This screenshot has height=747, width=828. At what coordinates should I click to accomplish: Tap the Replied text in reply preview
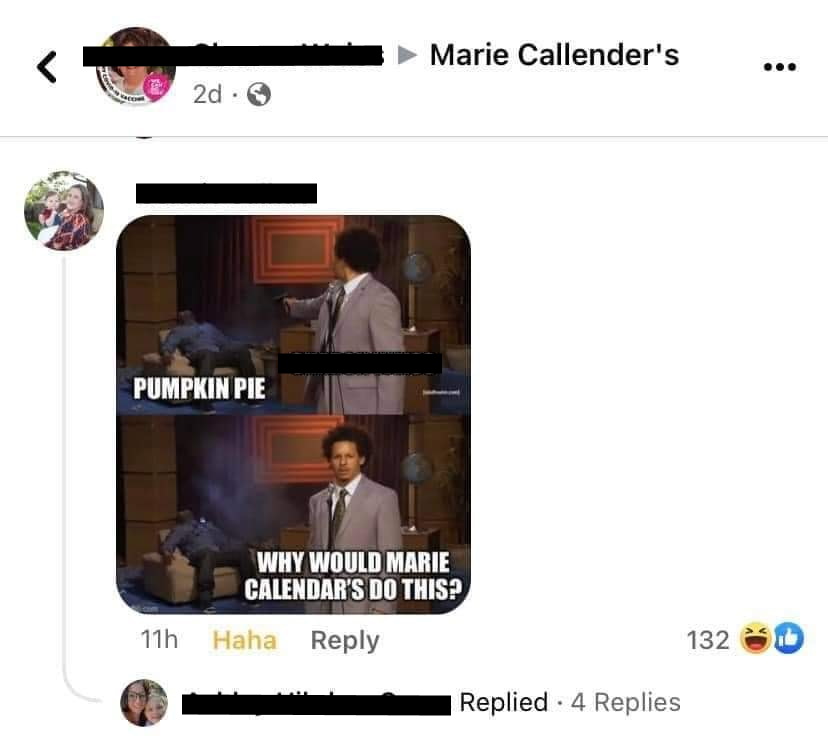[503, 702]
